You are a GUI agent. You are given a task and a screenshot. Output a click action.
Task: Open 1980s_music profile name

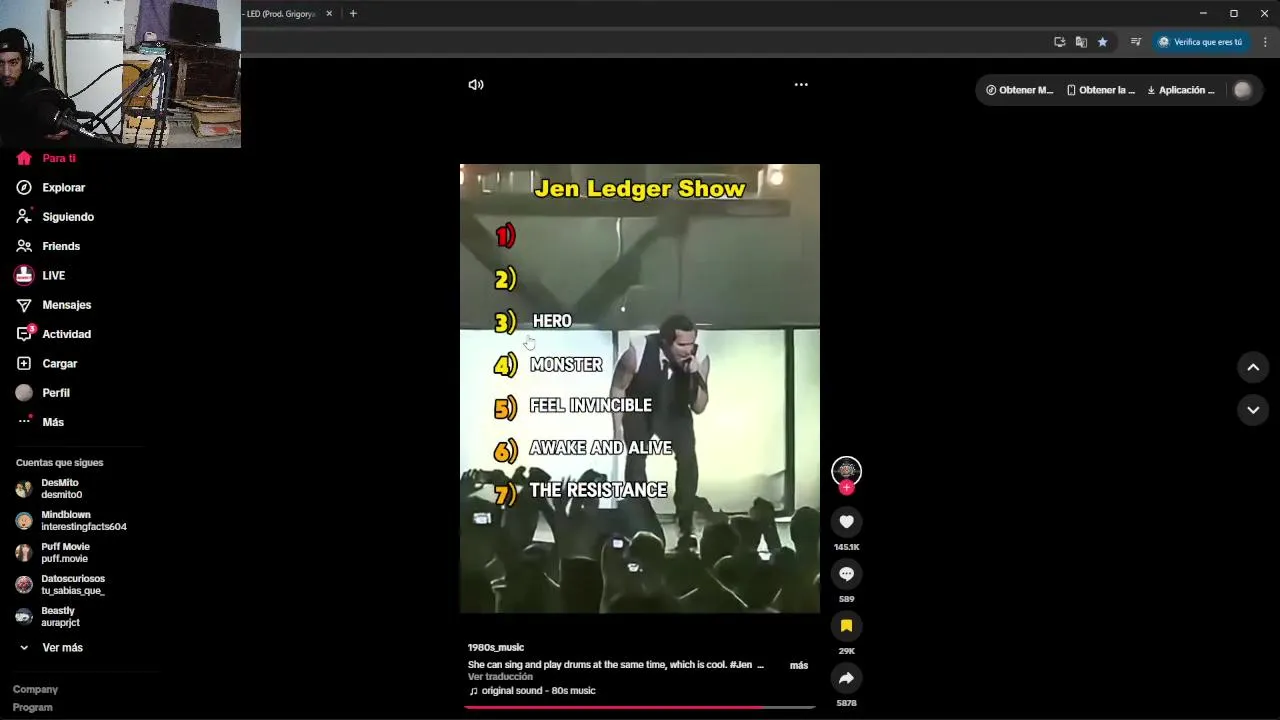[x=496, y=648]
